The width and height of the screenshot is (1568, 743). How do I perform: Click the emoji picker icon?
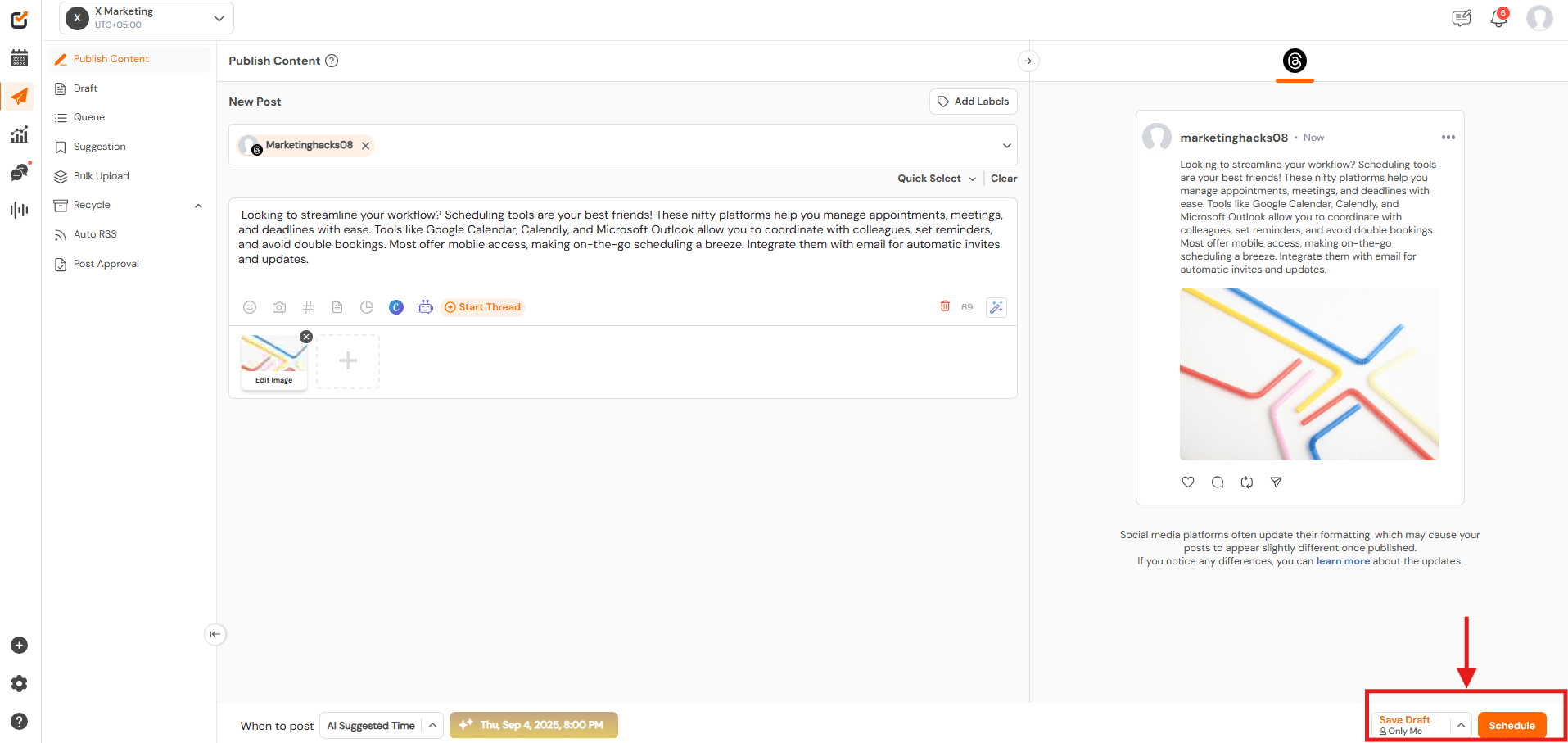250,307
